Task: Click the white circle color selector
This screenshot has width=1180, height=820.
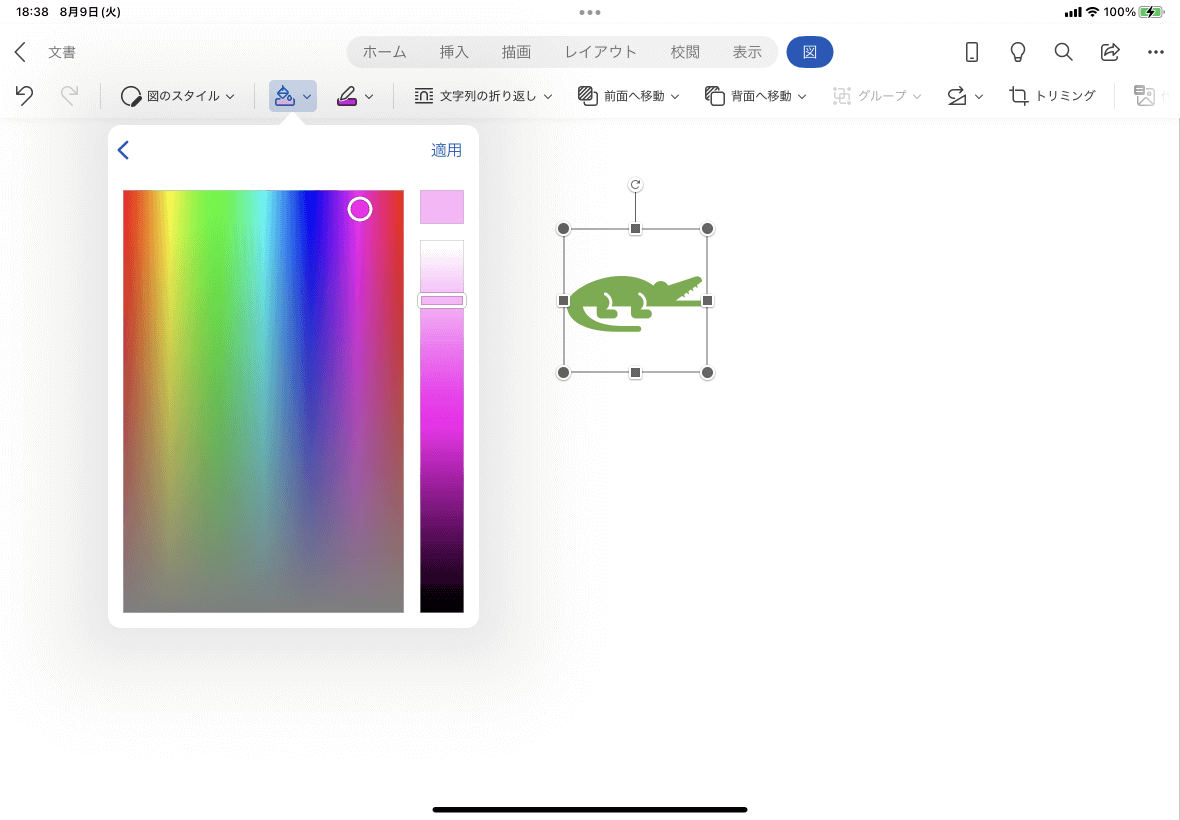Action: [360, 209]
